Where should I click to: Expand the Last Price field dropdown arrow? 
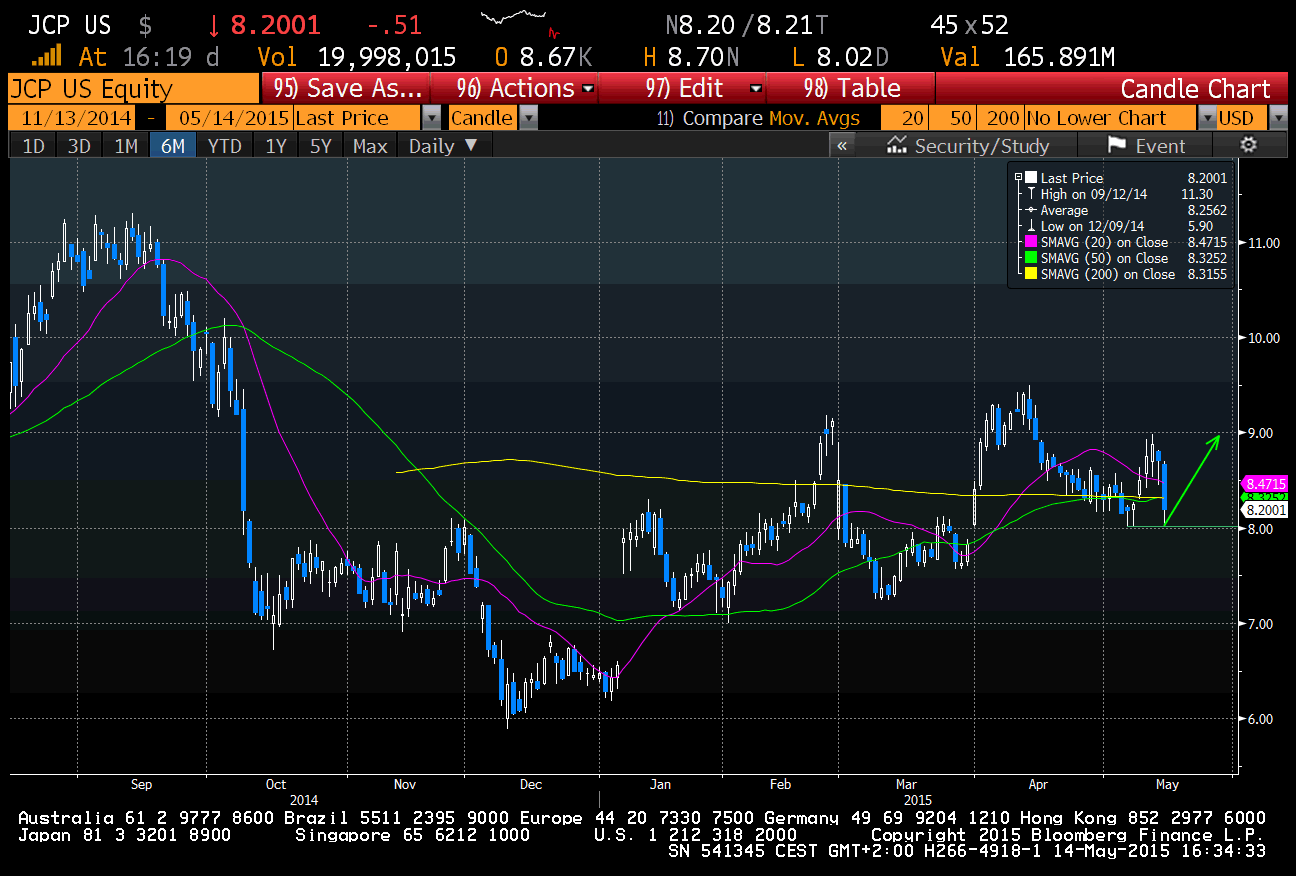[x=431, y=118]
